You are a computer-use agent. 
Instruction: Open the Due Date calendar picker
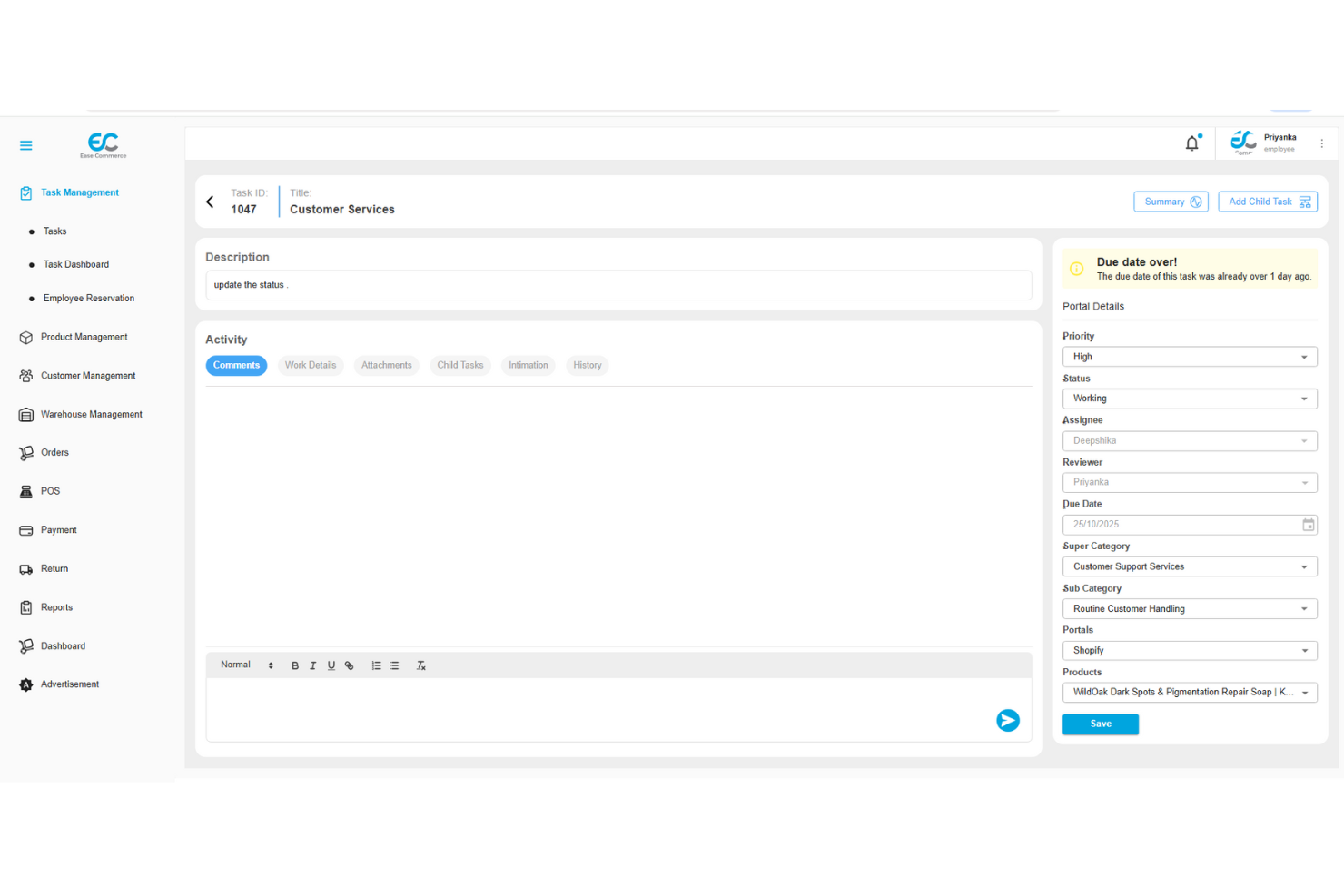pos(1308,524)
